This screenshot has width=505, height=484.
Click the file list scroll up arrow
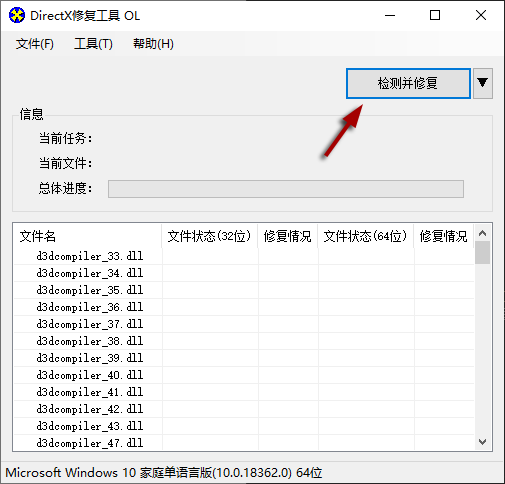pyautogui.click(x=482, y=233)
